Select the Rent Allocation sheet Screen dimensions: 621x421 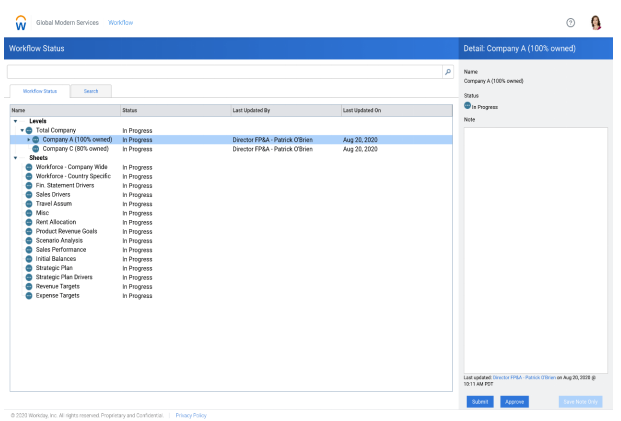pyautogui.click(x=56, y=222)
